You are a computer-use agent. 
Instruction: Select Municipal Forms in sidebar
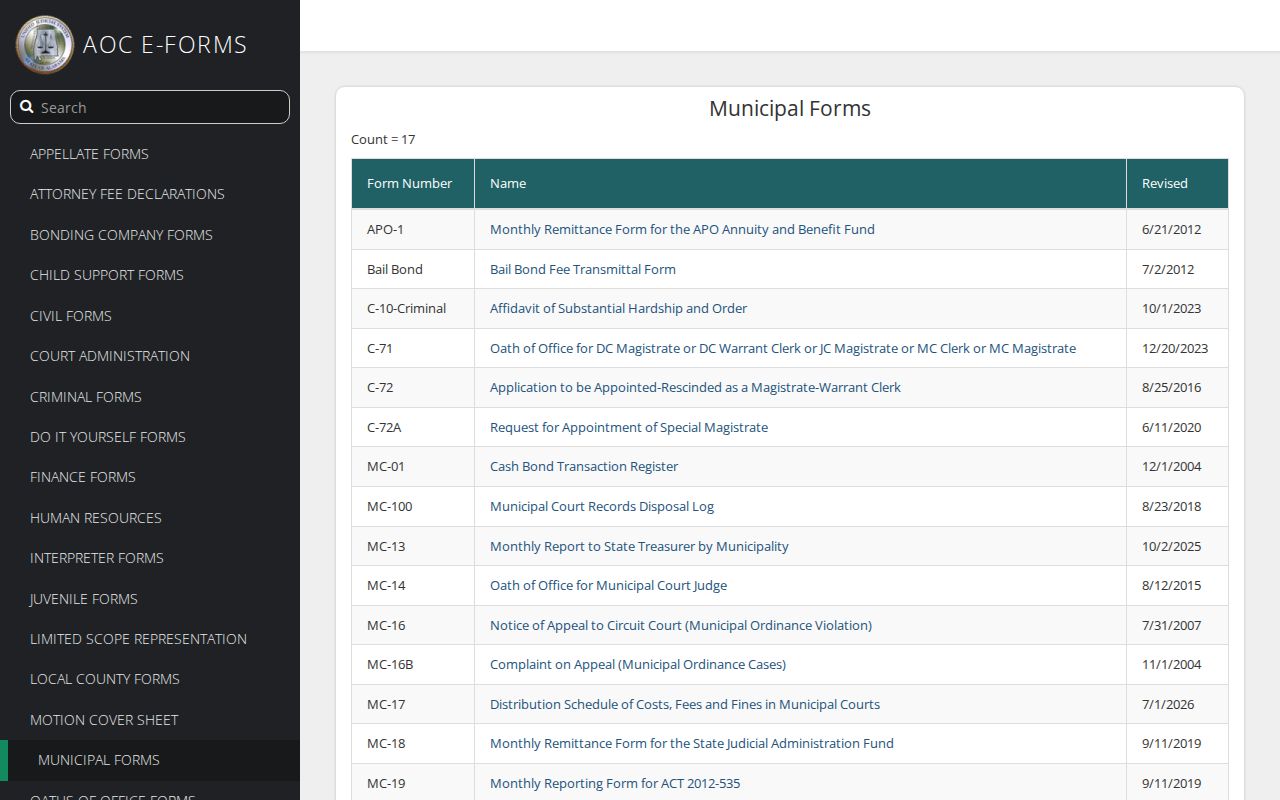99,760
